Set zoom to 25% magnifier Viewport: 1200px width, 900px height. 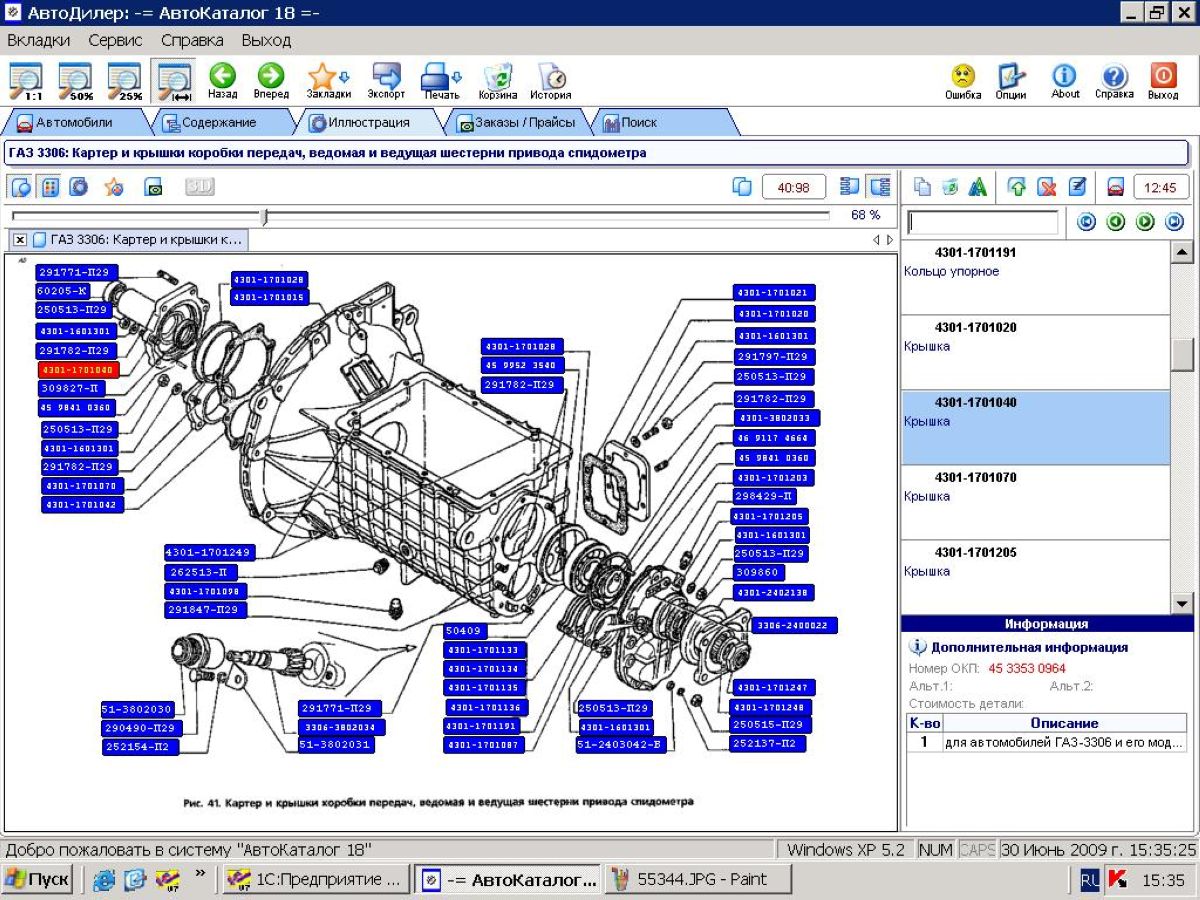(126, 81)
